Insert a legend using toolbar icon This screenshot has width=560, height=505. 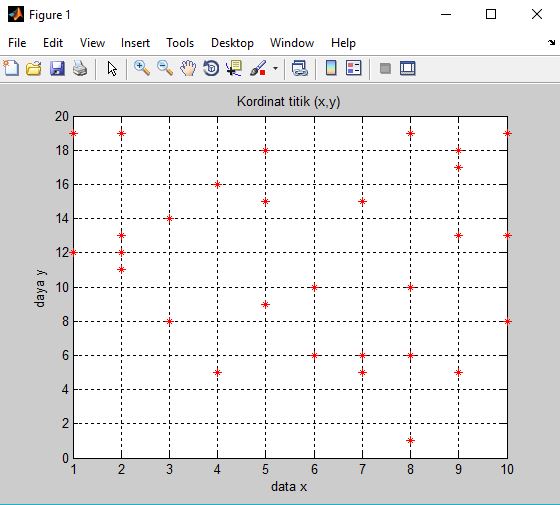pos(354,68)
